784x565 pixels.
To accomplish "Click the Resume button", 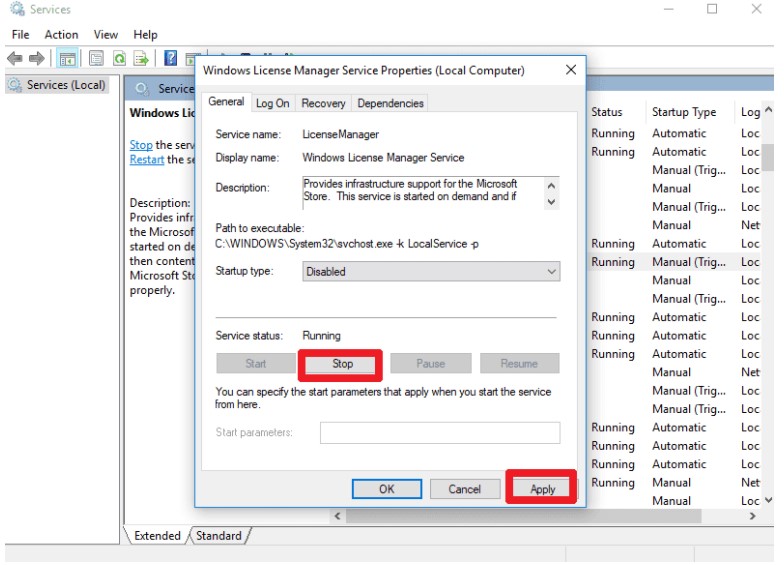I will coord(519,364).
